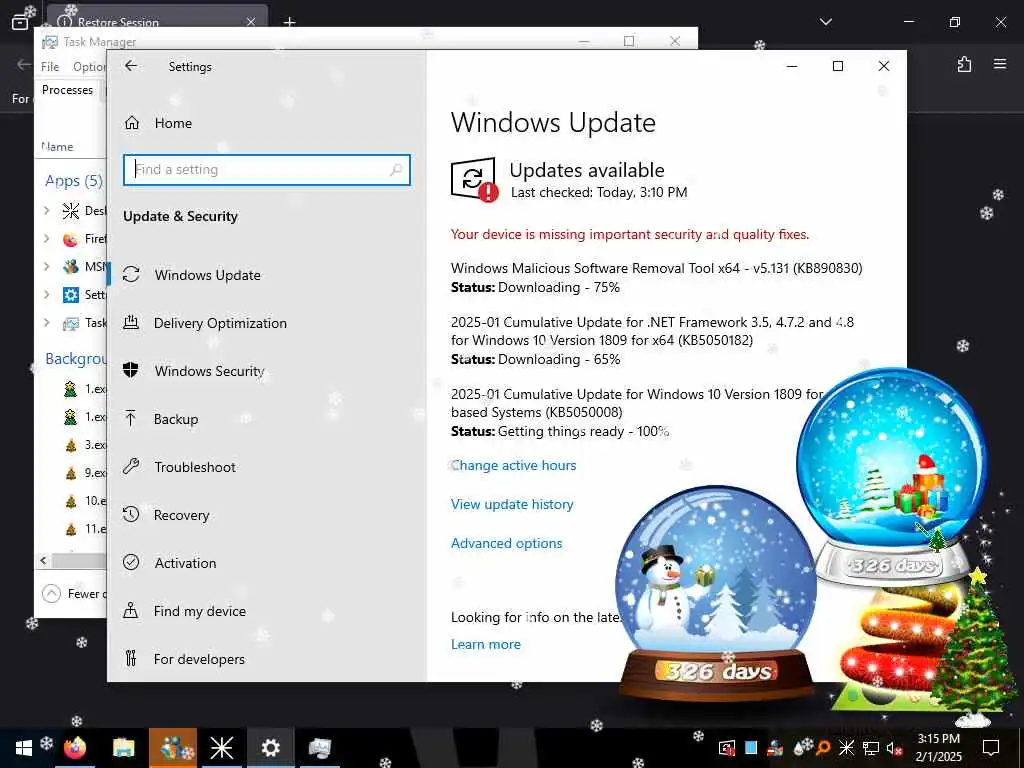Open Advanced options for Windows Update
Viewport: 1024px width, 768px height.
pyautogui.click(x=506, y=543)
